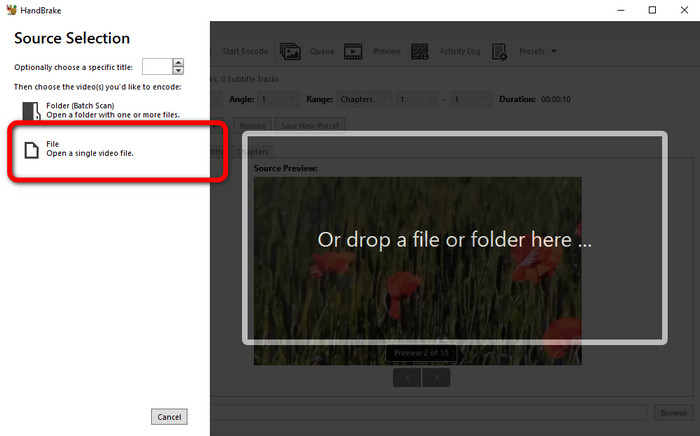Viewport: 700px width, 436px height.
Task: Focus the specific title number field
Action: click(157, 66)
